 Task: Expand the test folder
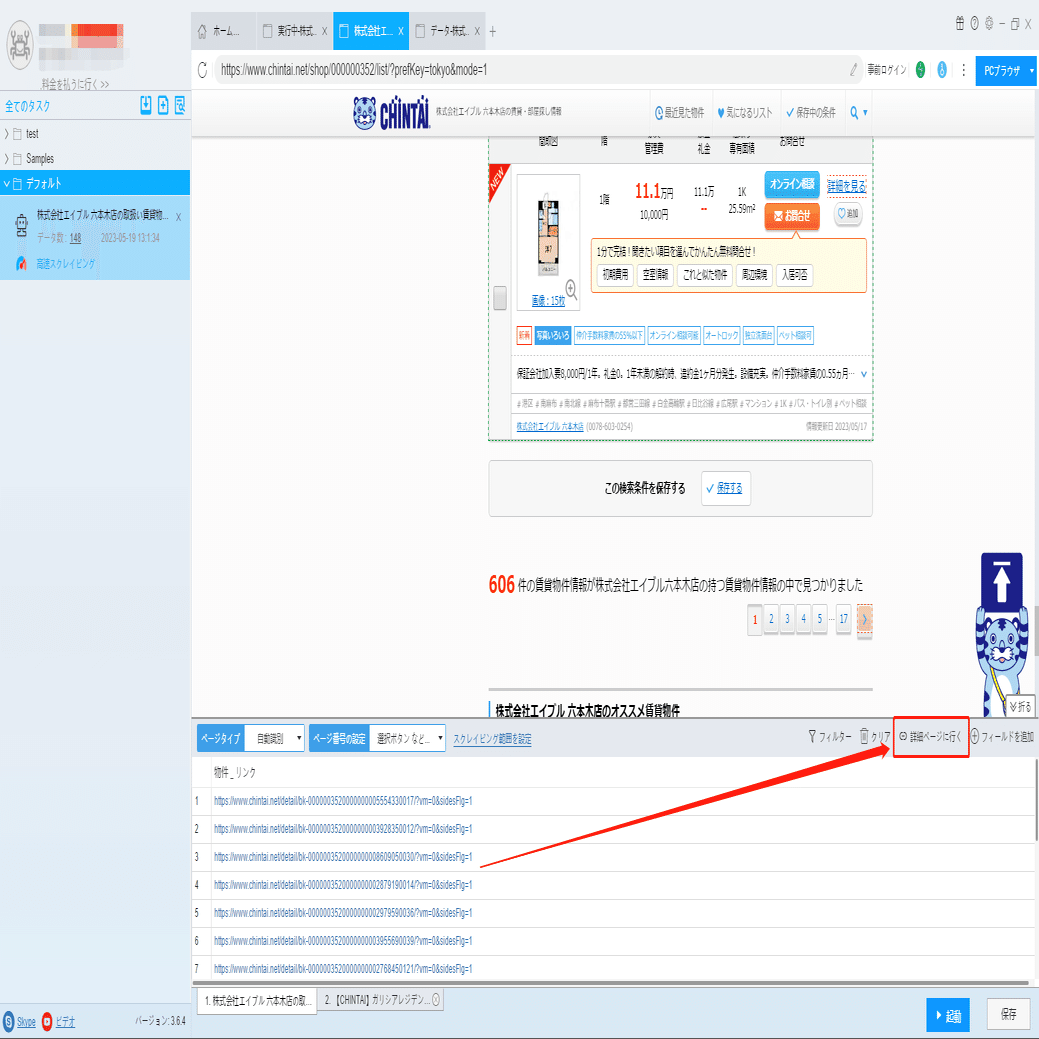pos(7,134)
